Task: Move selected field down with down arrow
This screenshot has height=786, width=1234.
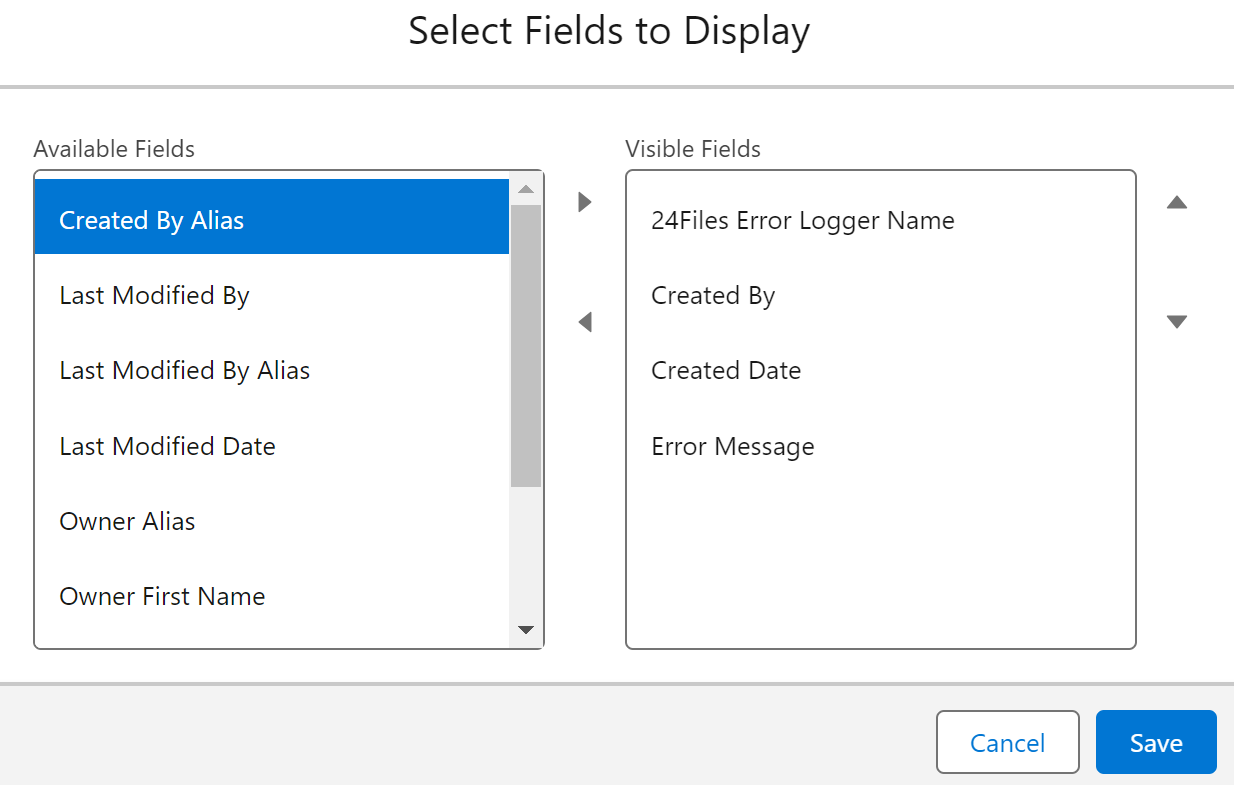Action: (x=1177, y=322)
